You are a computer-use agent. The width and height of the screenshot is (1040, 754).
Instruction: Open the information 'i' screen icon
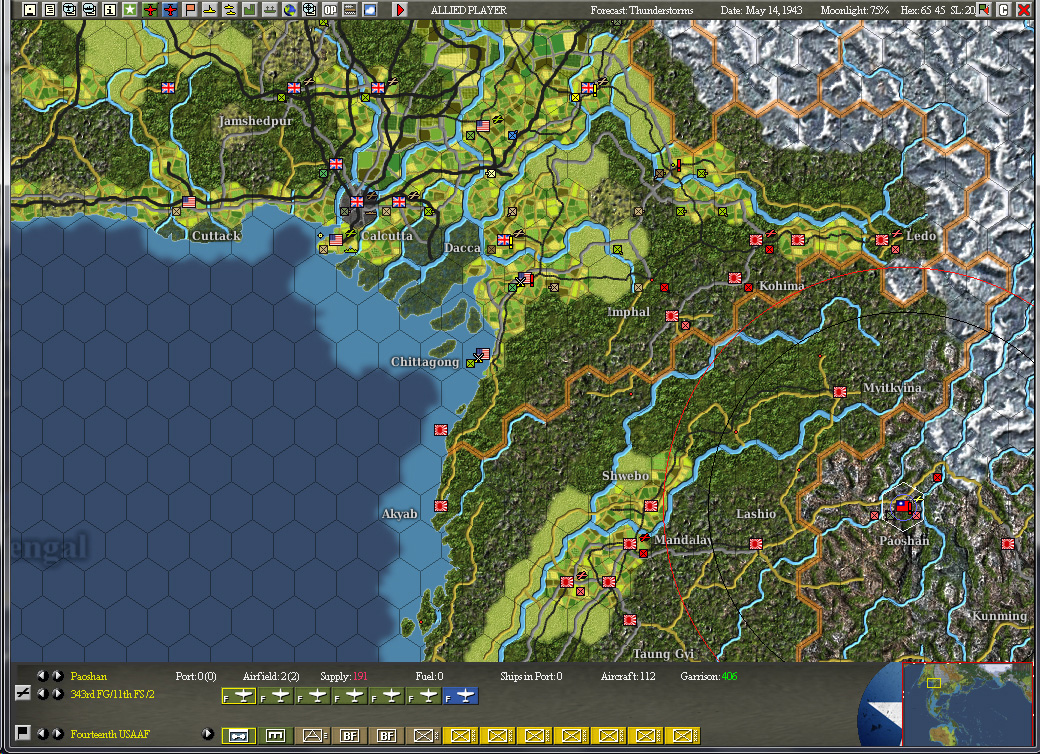109,9
